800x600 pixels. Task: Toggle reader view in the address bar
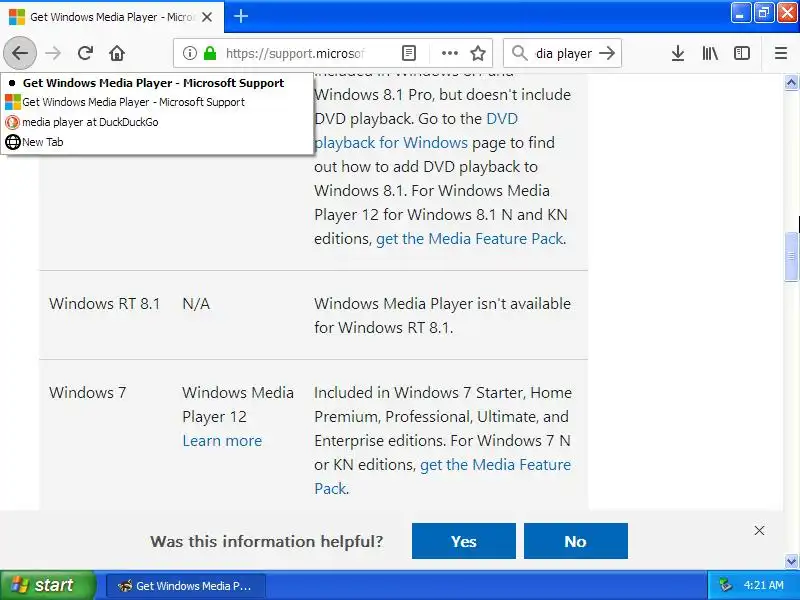[x=409, y=53]
